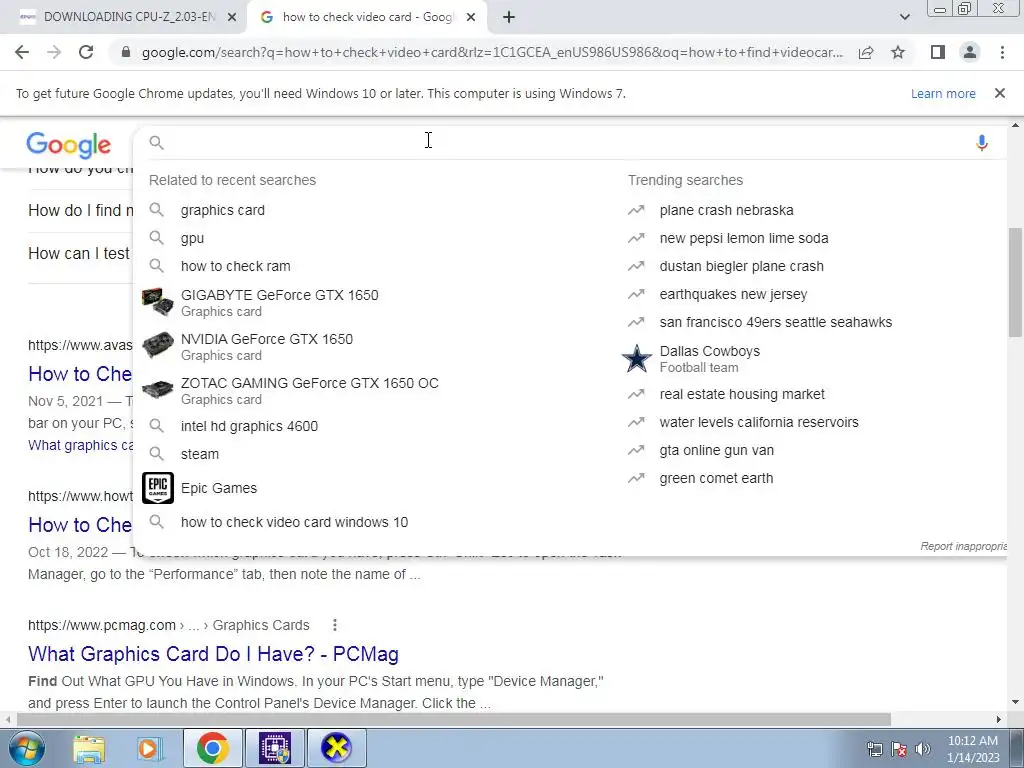
Task: Open more options dots beside pcmag.com result
Action: pos(334,625)
